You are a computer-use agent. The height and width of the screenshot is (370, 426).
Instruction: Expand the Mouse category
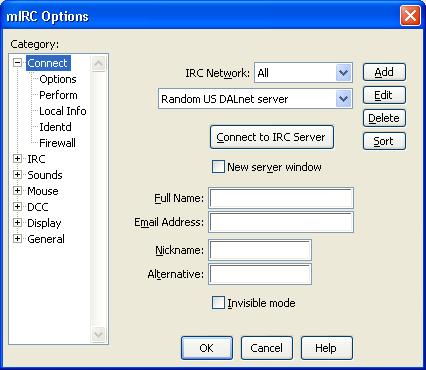17,191
